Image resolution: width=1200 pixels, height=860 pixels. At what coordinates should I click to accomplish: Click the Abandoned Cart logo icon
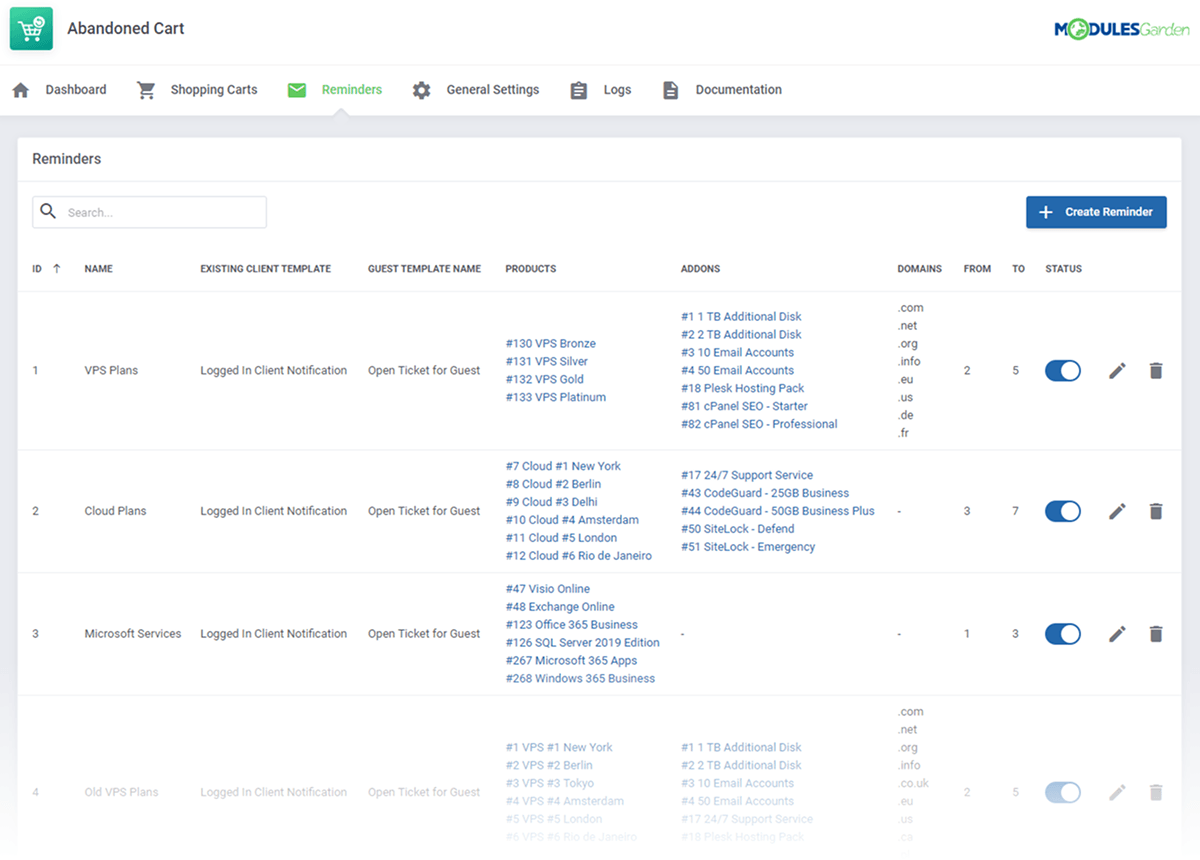tap(31, 28)
